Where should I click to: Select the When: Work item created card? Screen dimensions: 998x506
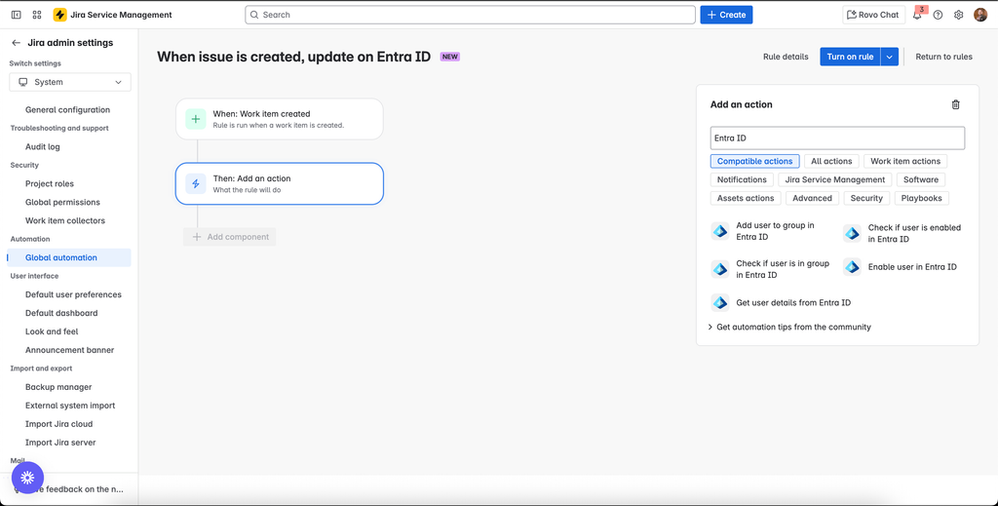279,119
